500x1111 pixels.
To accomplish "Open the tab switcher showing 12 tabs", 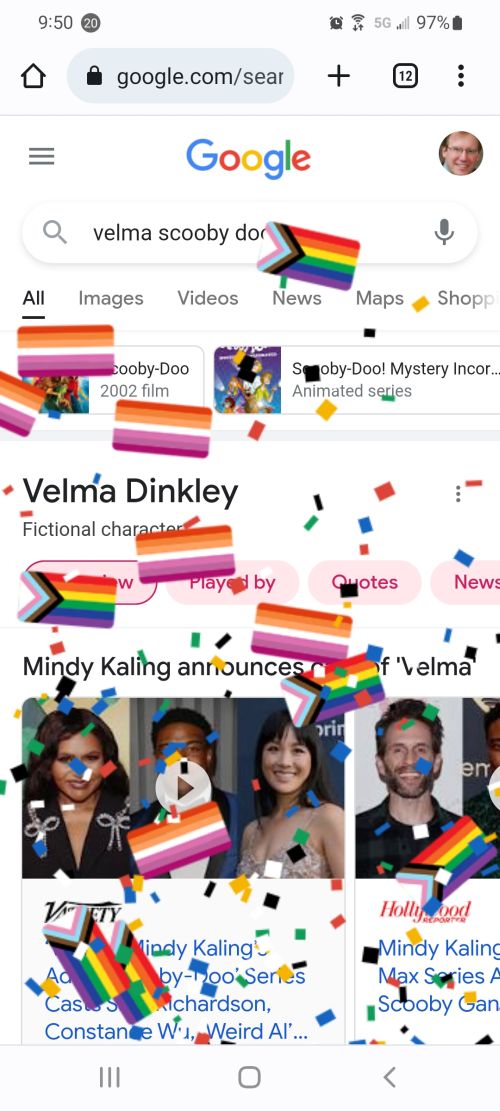I will point(405,76).
